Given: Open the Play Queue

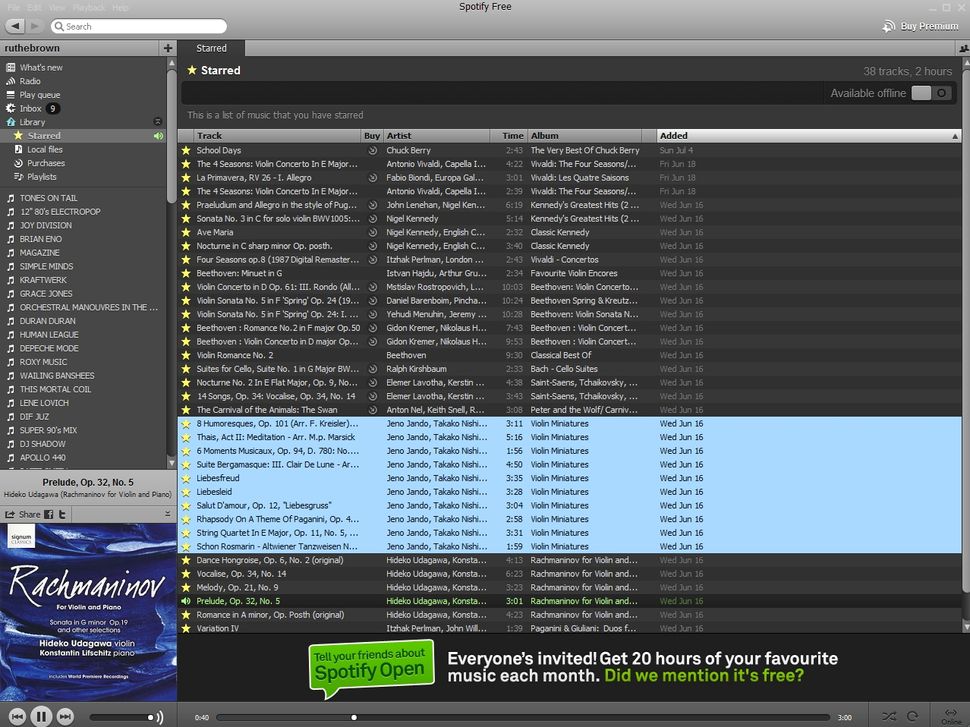Looking at the screenshot, I should 40,94.
